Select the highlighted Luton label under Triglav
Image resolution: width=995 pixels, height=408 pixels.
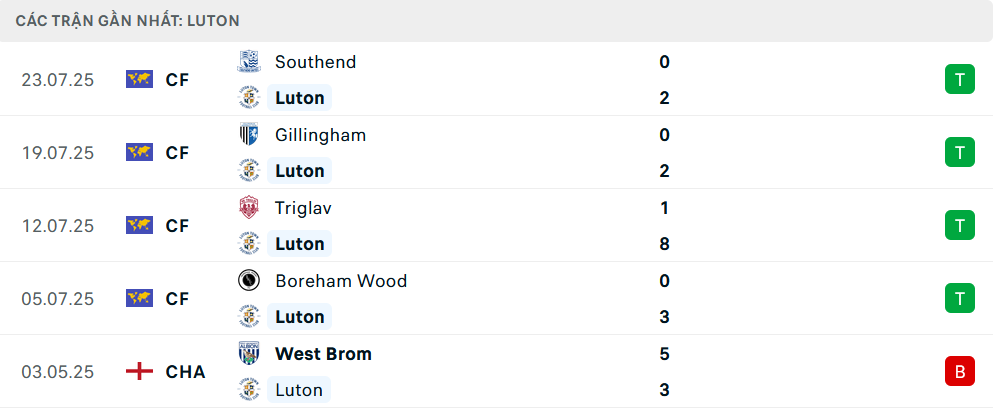(300, 244)
